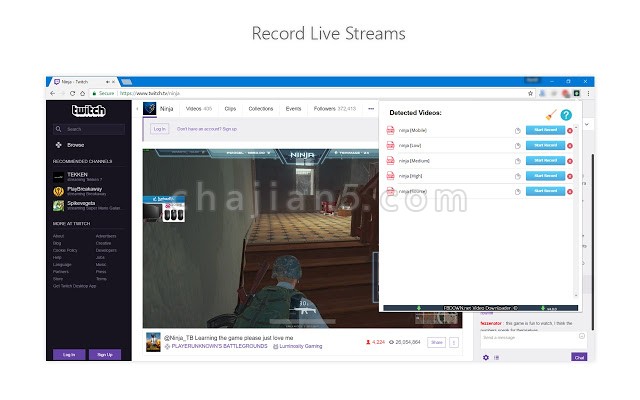Open Browse in the Twitch sidebar
The width and height of the screenshot is (640, 400).
[x=70, y=145]
